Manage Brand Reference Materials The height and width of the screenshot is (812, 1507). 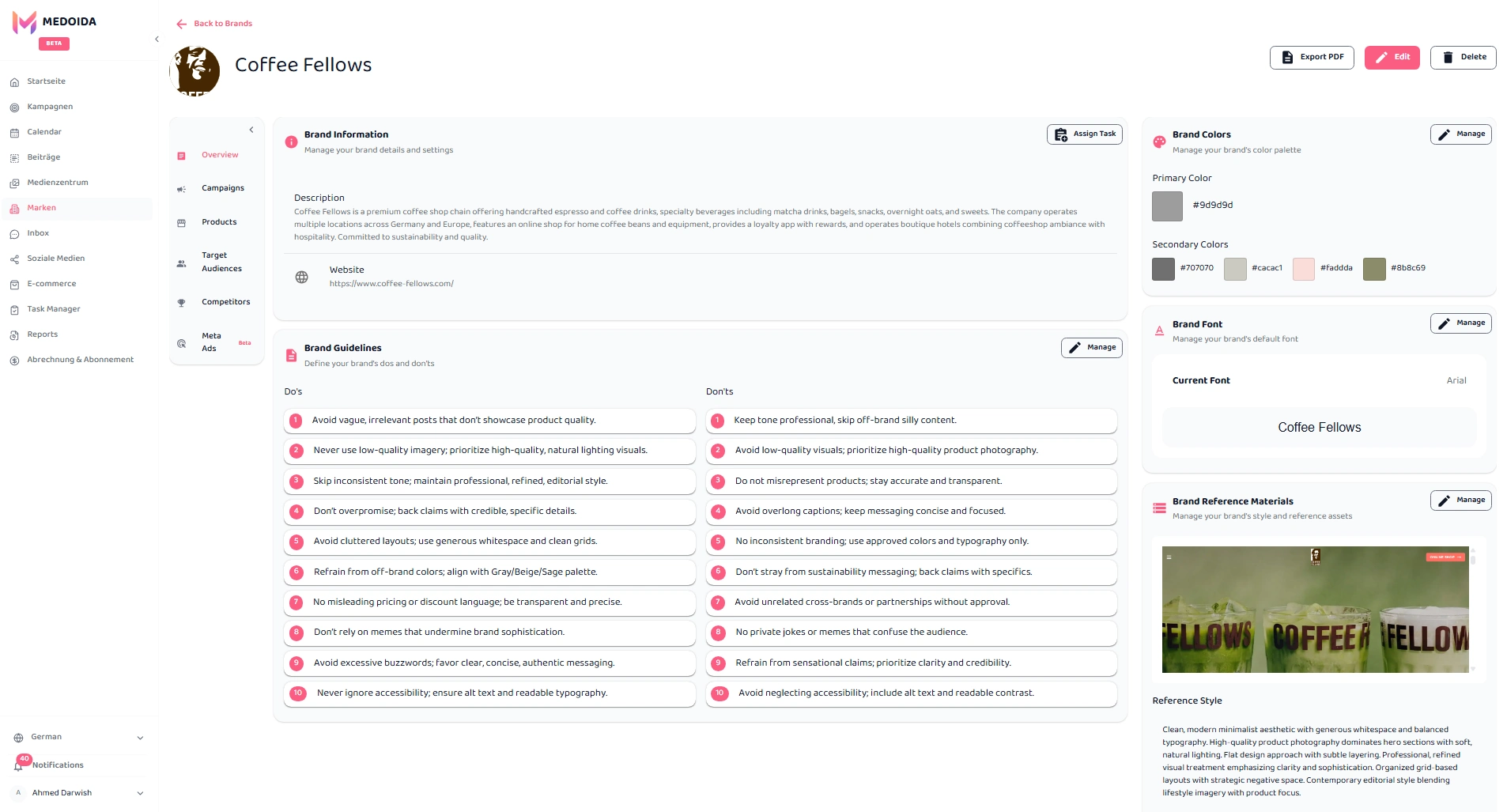tap(1461, 500)
